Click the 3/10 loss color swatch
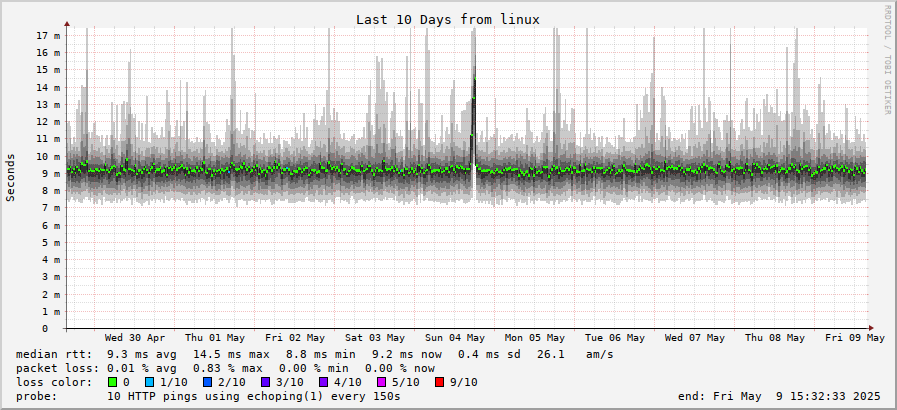The image size is (897, 410). (x=265, y=382)
